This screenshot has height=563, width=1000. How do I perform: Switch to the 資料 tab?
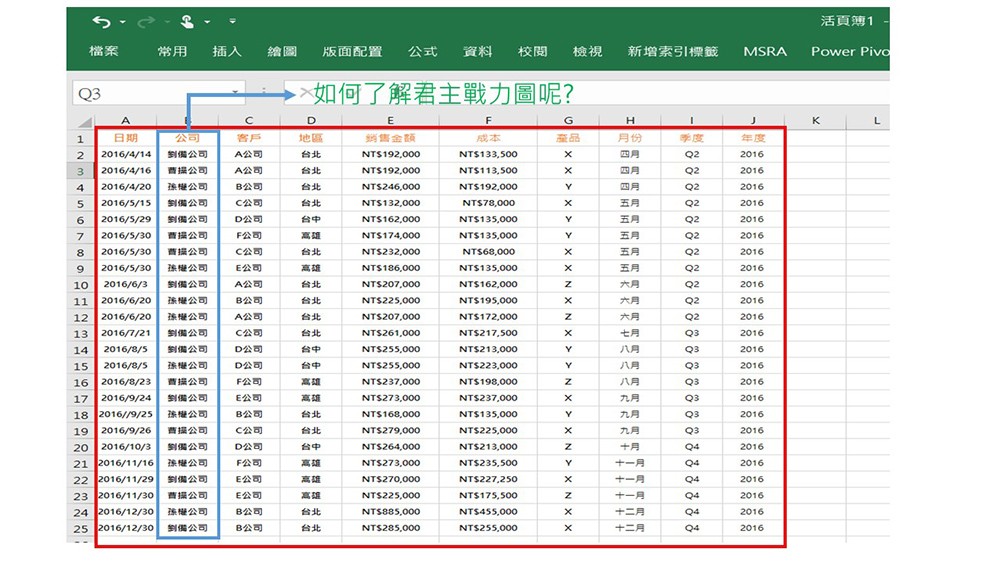[x=478, y=51]
